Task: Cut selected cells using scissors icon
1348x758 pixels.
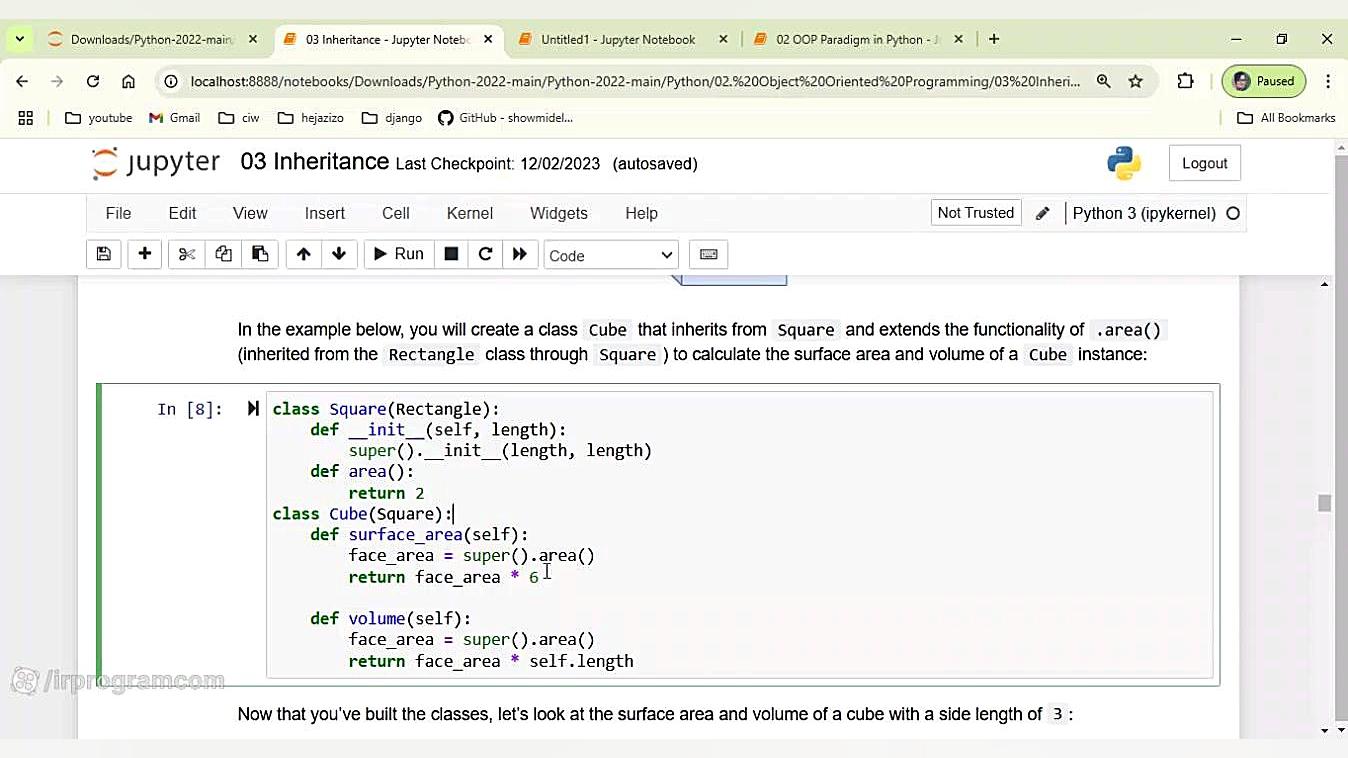Action: click(187, 254)
